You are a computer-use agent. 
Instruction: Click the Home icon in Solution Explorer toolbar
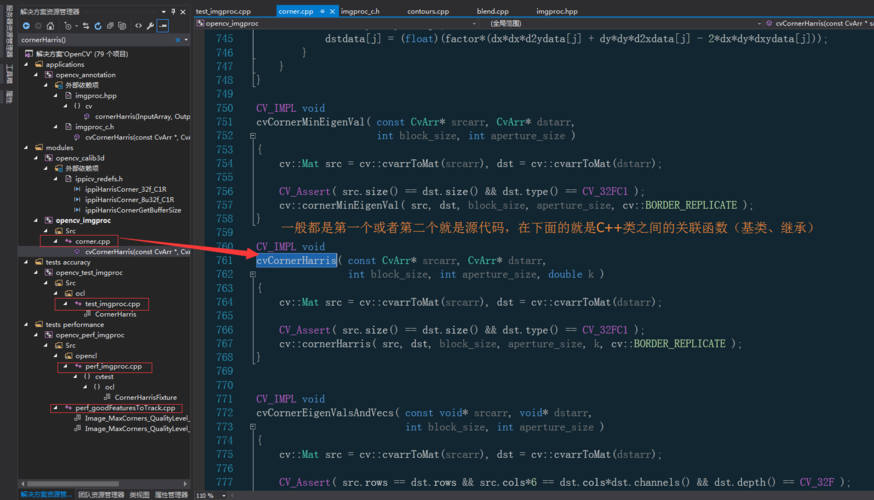[50, 26]
